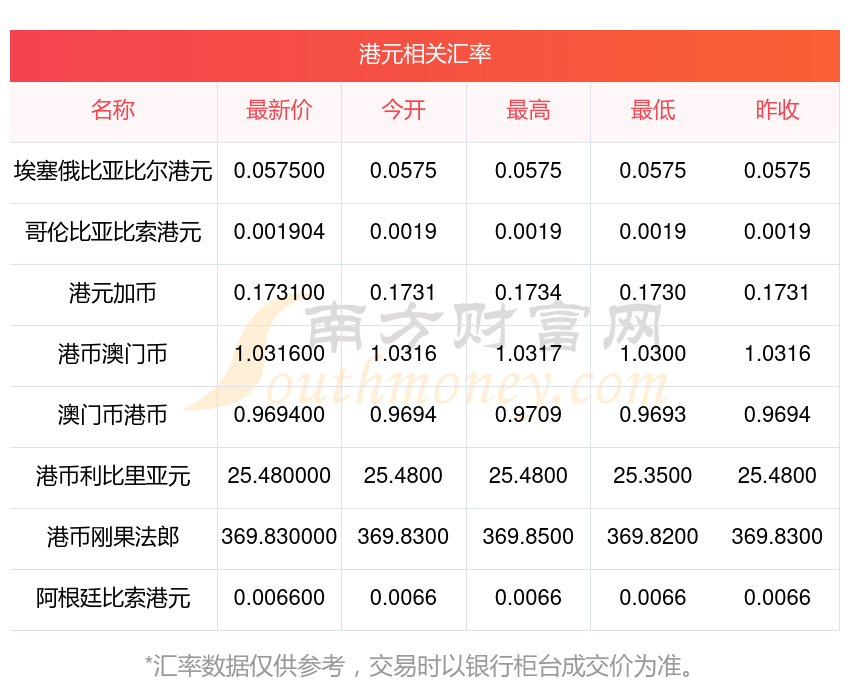Click the 昨收 value 25.4800
850x698 pixels.
pos(777,476)
